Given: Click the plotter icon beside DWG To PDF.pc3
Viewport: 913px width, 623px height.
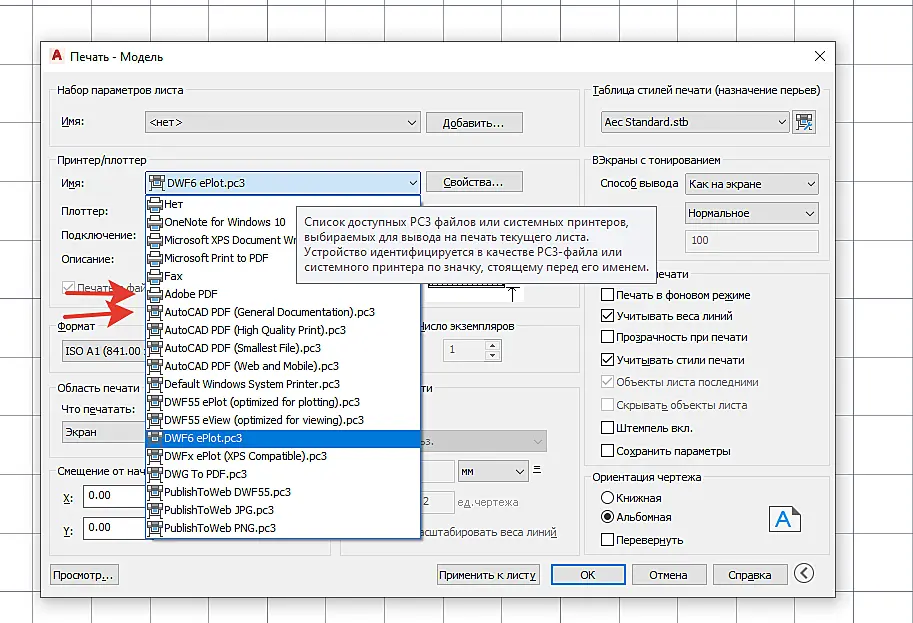Looking at the screenshot, I should tap(154, 475).
